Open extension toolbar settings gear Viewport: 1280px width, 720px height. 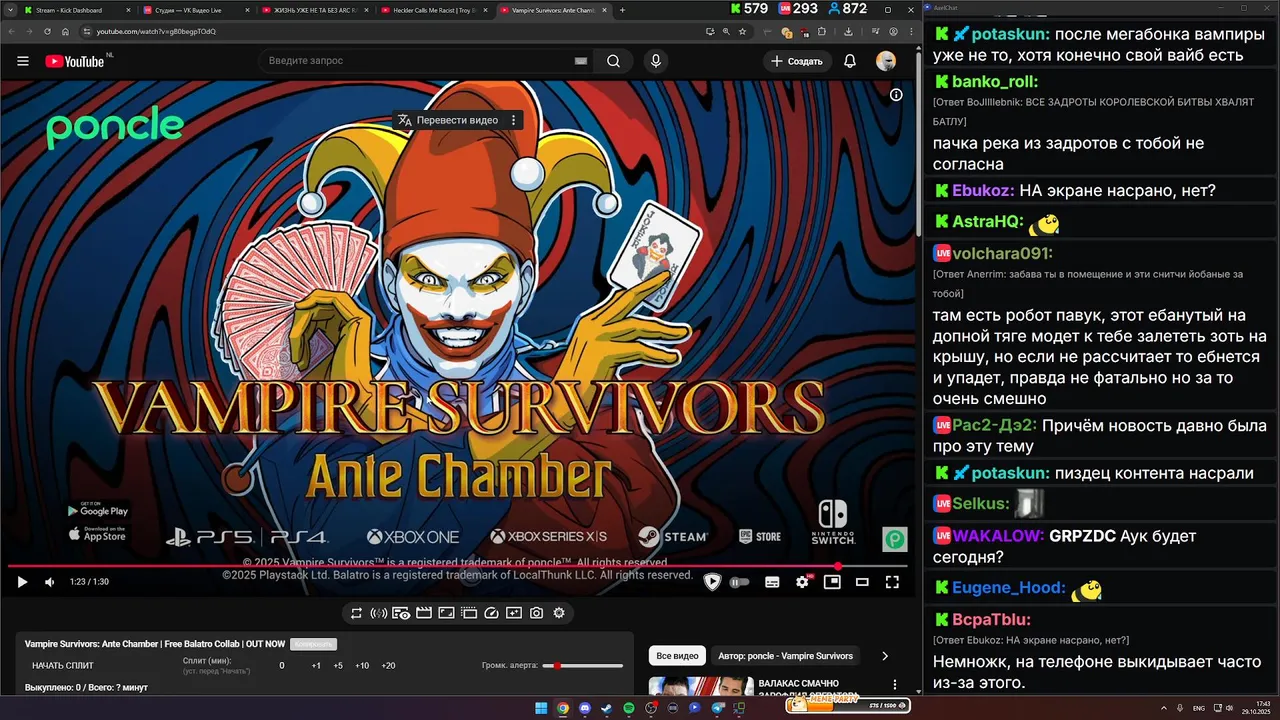[559, 613]
